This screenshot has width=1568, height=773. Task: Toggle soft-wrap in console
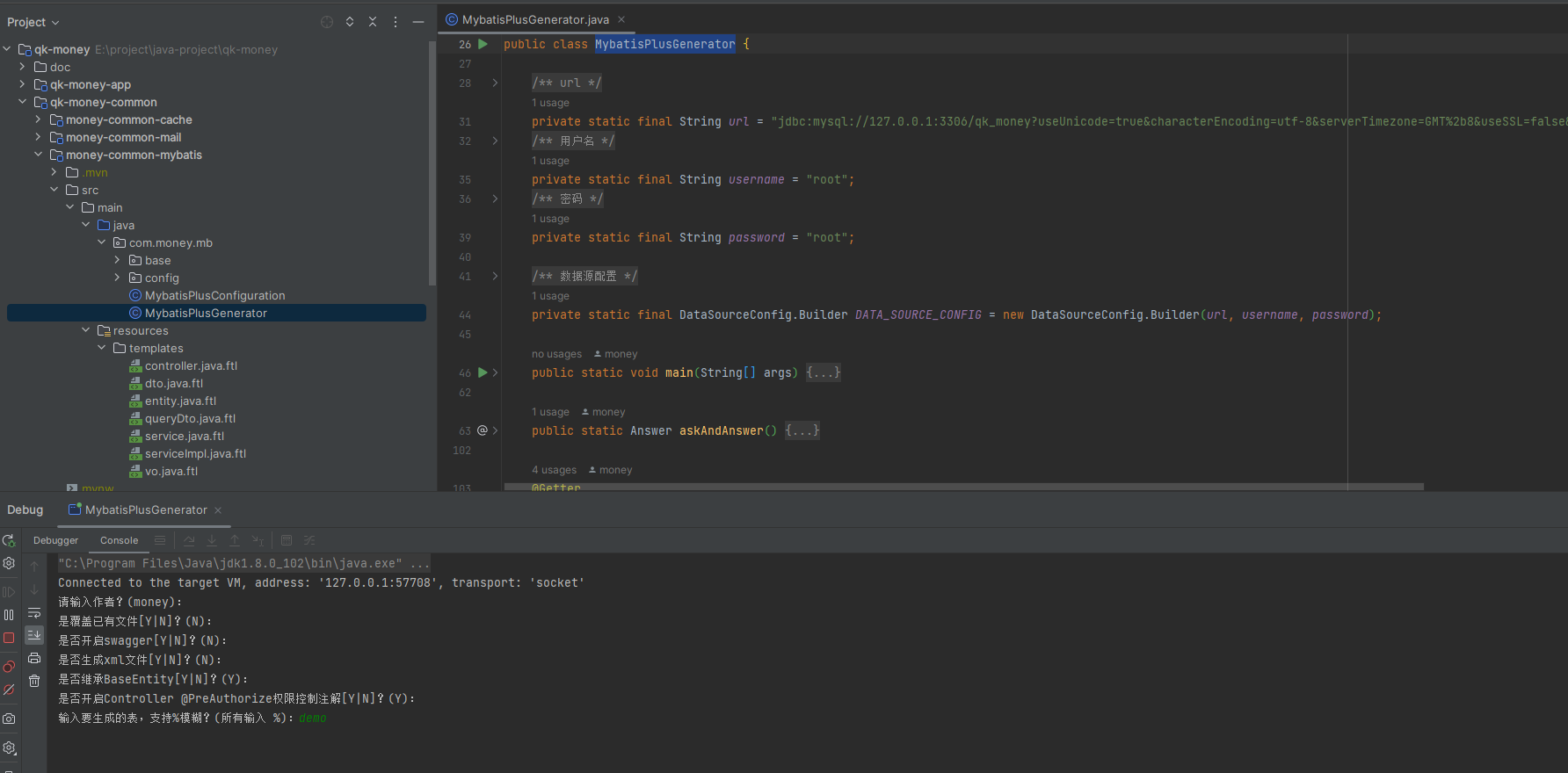click(34, 612)
